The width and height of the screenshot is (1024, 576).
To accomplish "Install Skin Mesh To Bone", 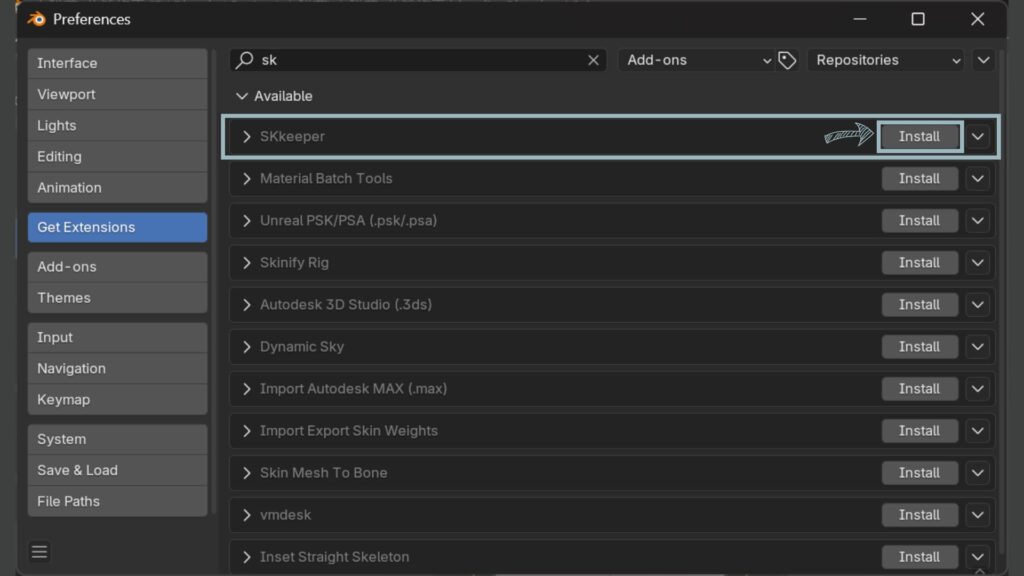I will point(920,473).
